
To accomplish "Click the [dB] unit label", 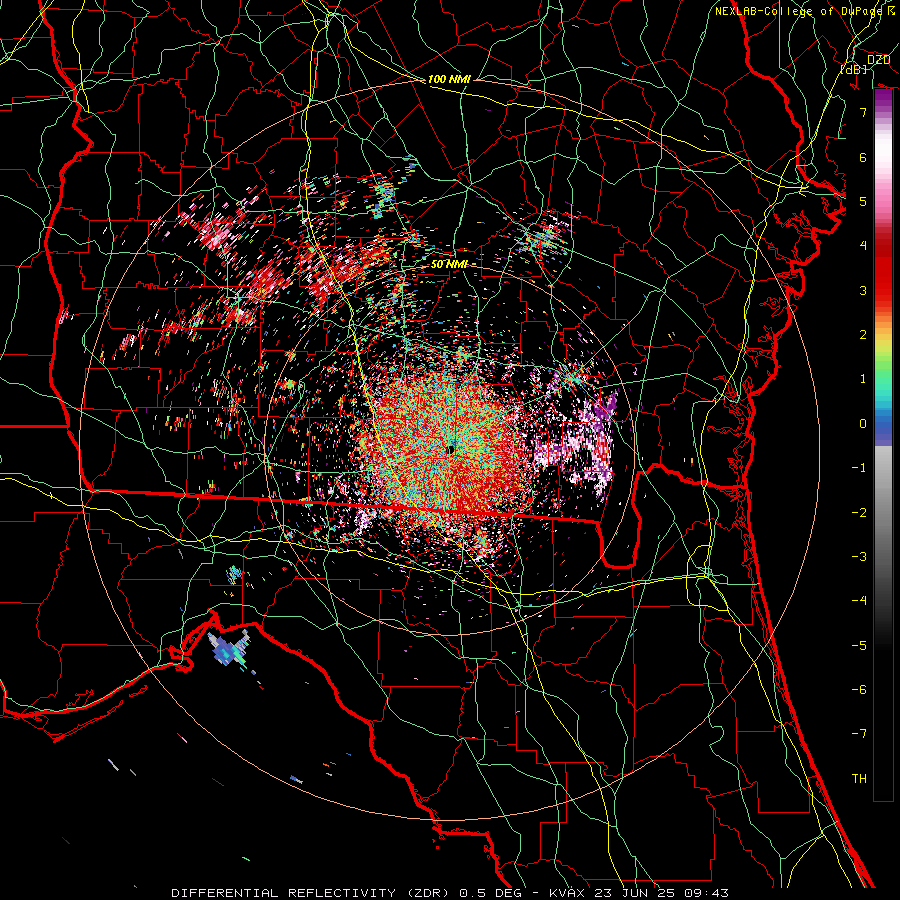I will tap(854, 69).
